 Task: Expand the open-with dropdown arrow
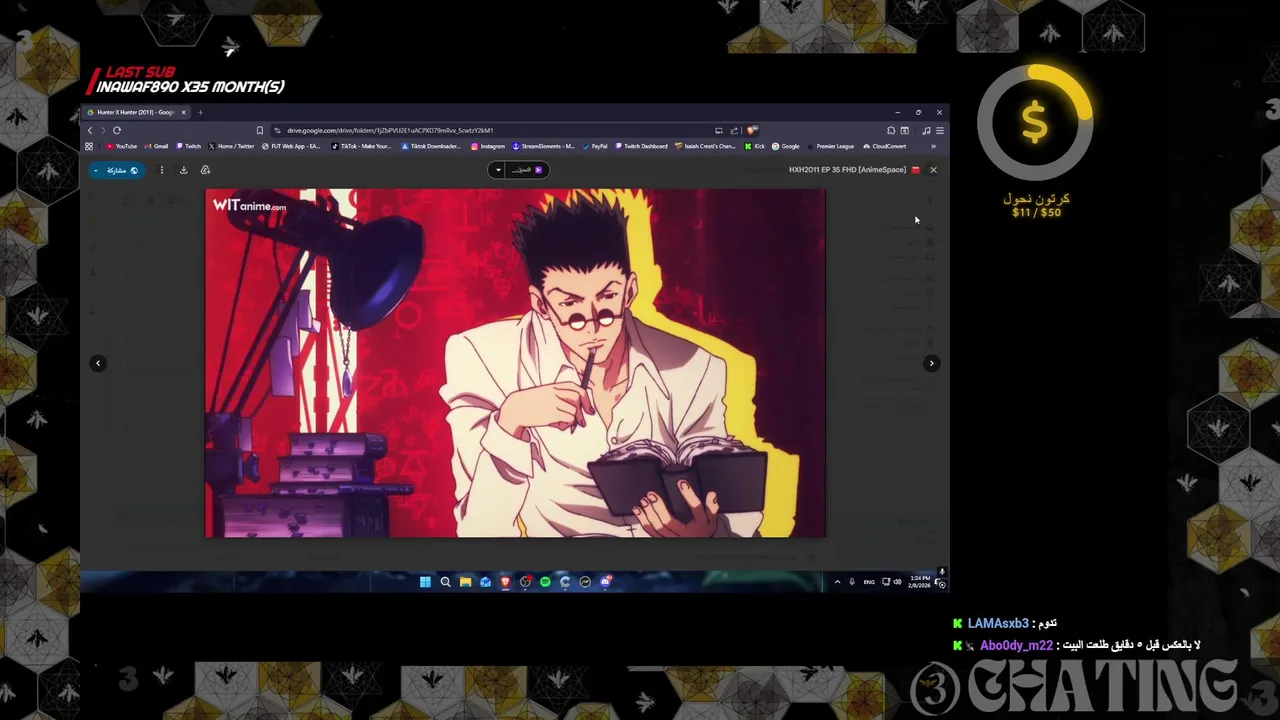pos(498,170)
